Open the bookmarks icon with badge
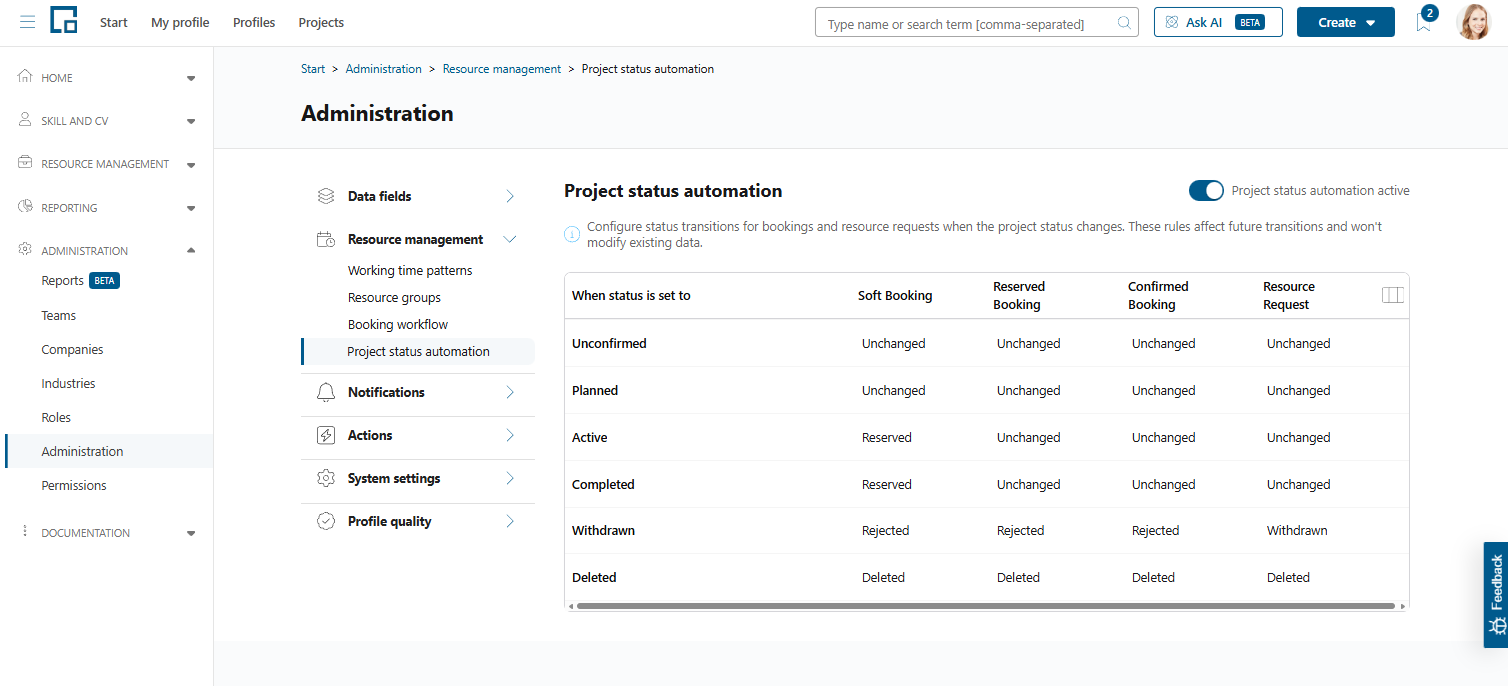 click(x=1424, y=21)
